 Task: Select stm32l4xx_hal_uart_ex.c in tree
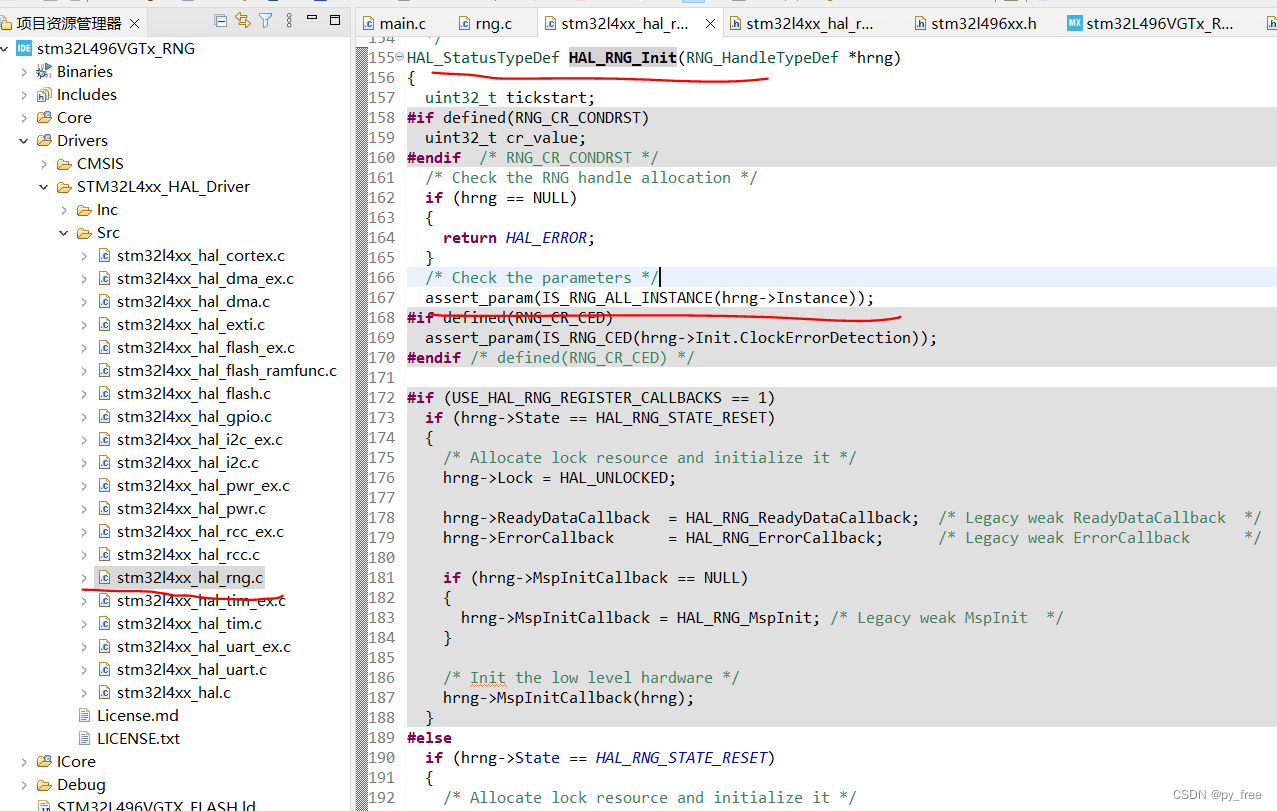coord(204,646)
